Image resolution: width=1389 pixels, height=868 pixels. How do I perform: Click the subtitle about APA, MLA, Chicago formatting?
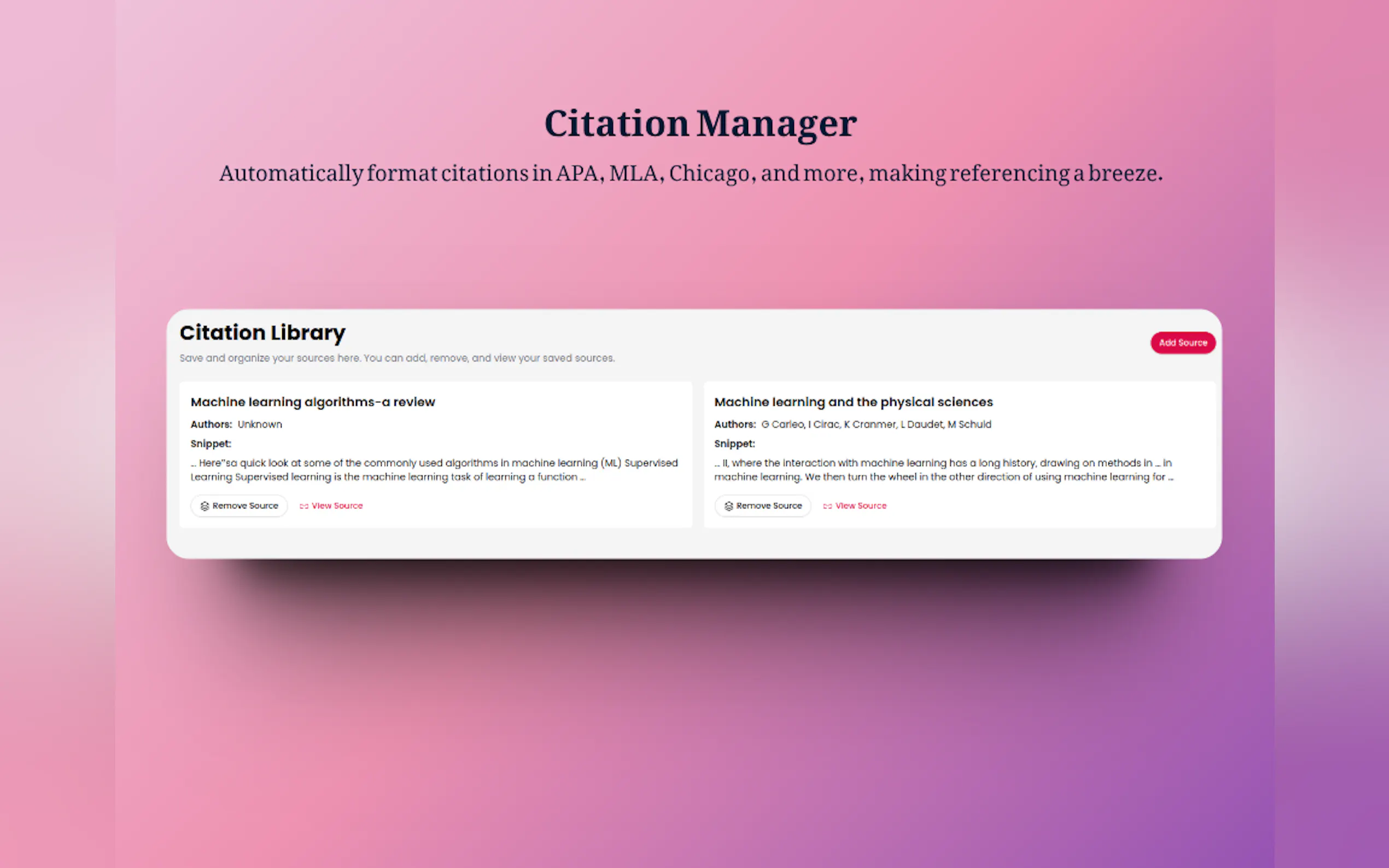[691, 173]
